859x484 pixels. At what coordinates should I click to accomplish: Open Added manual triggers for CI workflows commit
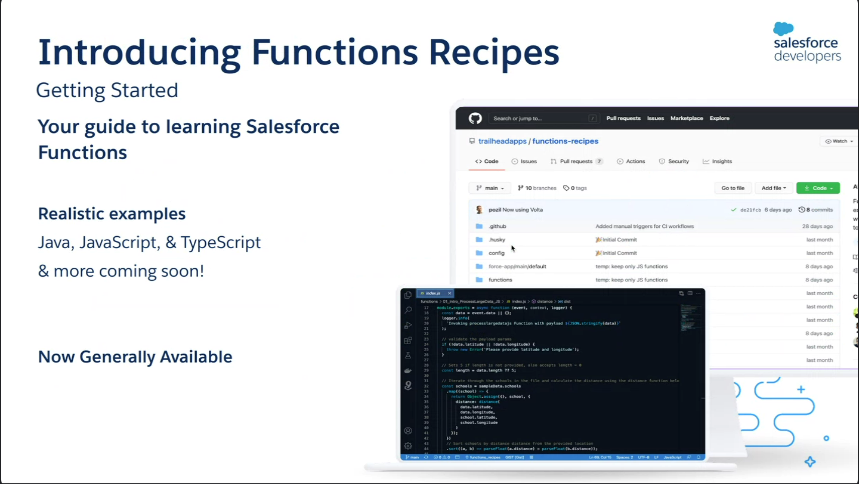[645, 226]
